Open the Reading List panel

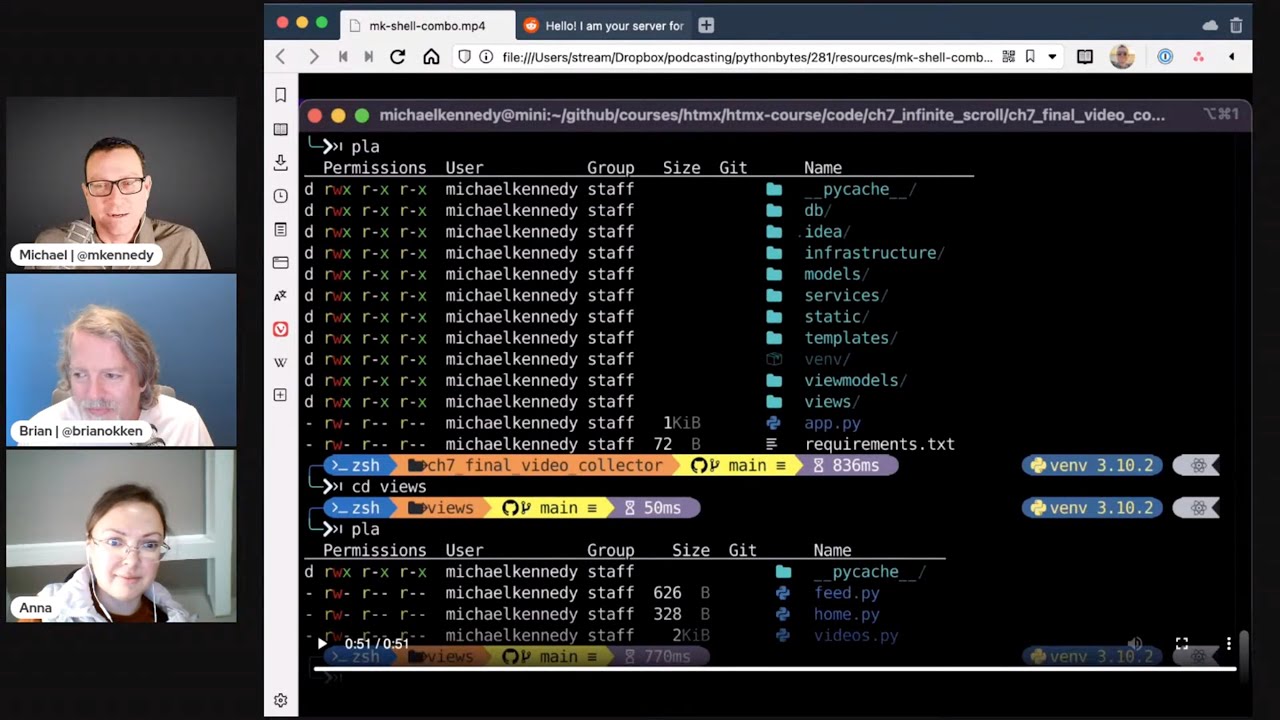pyautogui.click(x=281, y=129)
